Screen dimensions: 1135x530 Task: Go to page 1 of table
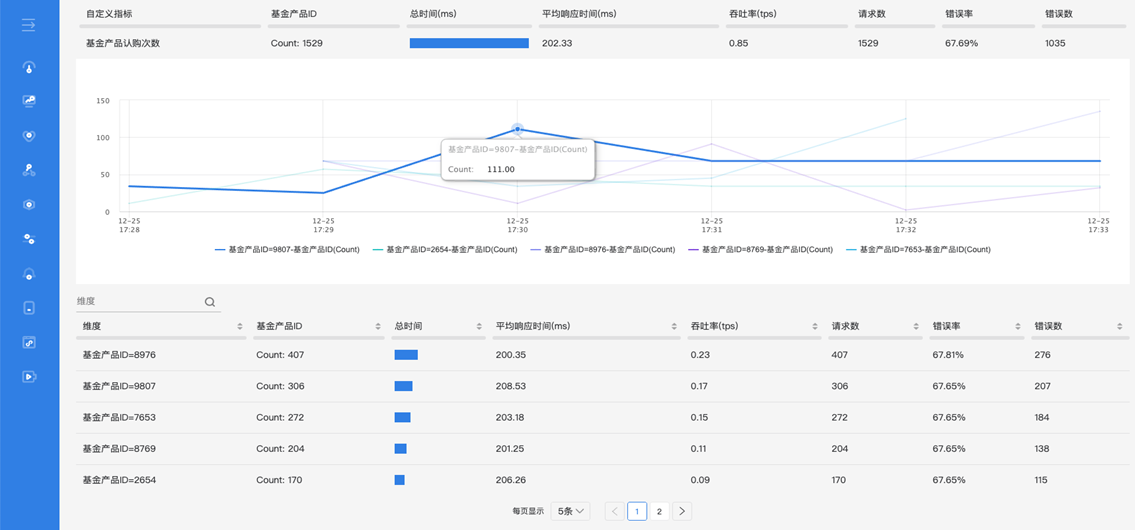(x=637, y=511)
